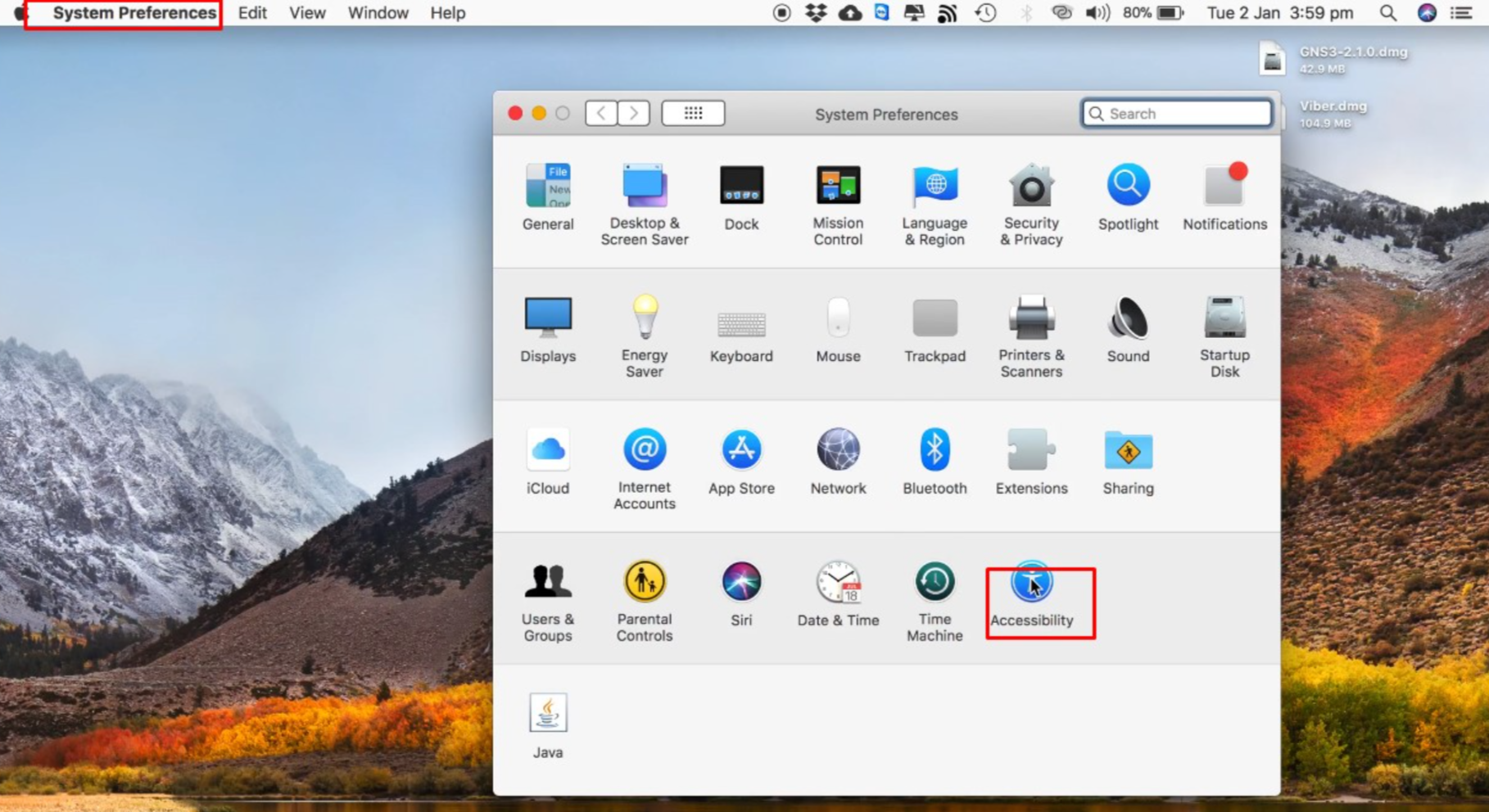Image resolution: width=1489 pixels, height=812 pixels.
Task: Open the Accessibility preferences pane
Action: coord(1030,582)
